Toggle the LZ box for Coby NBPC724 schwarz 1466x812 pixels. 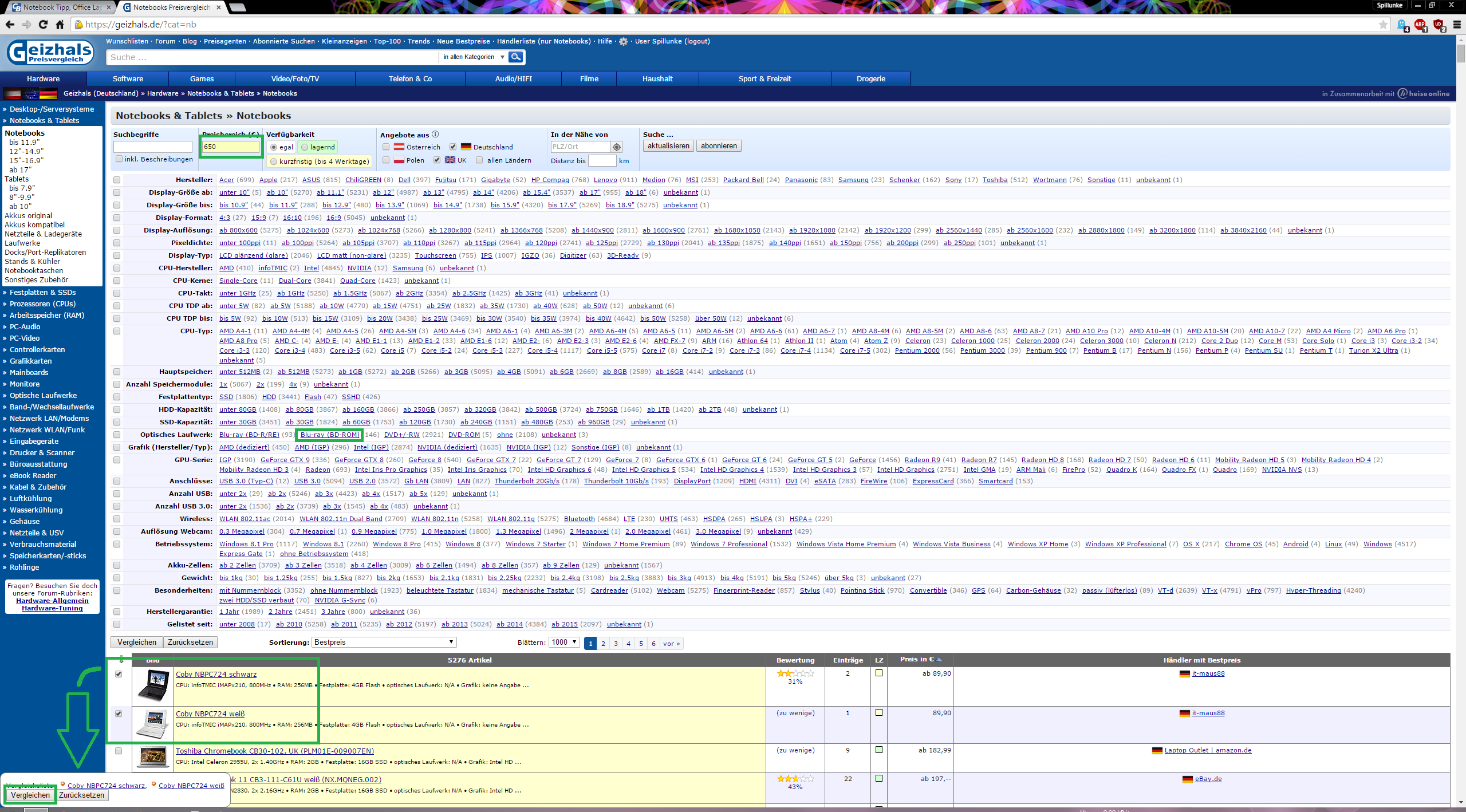point(879,673)
